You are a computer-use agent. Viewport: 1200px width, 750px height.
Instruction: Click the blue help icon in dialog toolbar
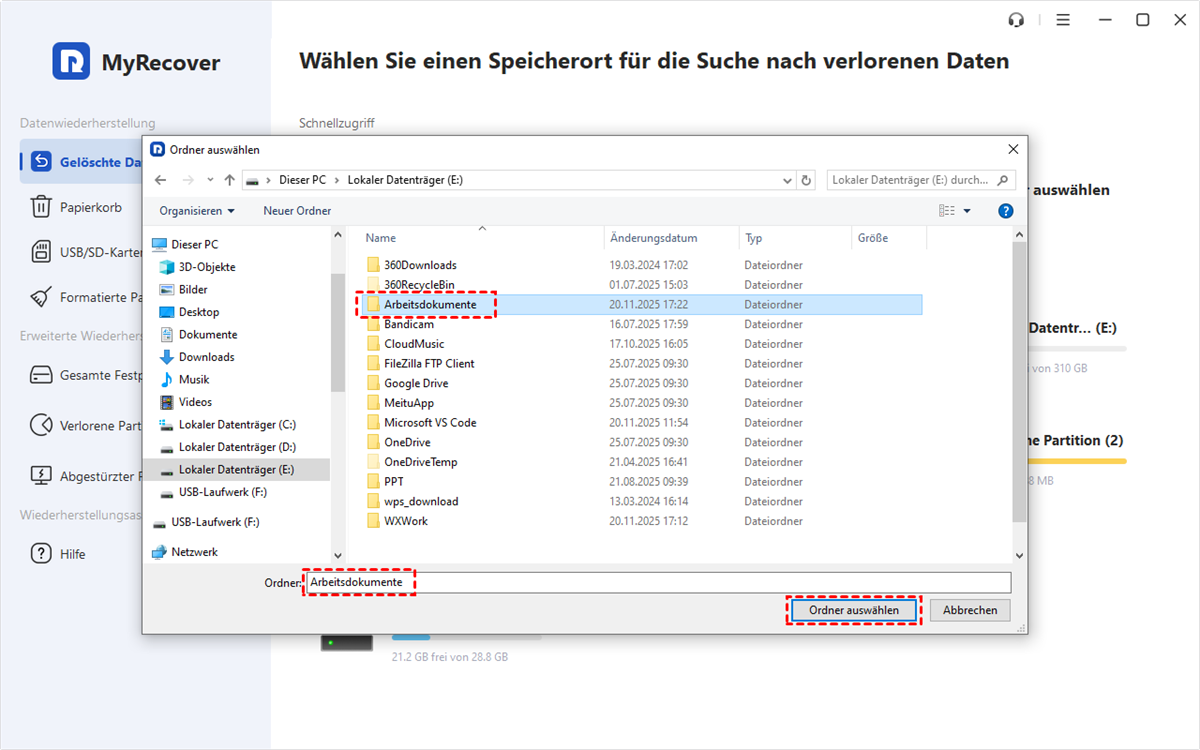coord(1006,211)
